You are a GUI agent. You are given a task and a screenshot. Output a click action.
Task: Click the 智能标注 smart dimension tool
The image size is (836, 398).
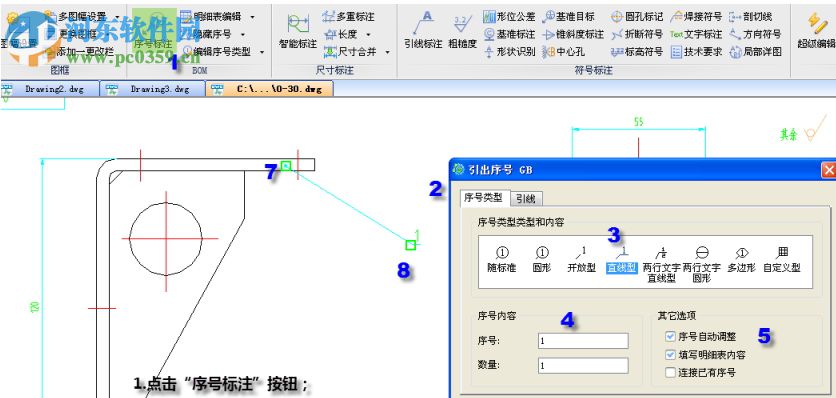(298, 32)
